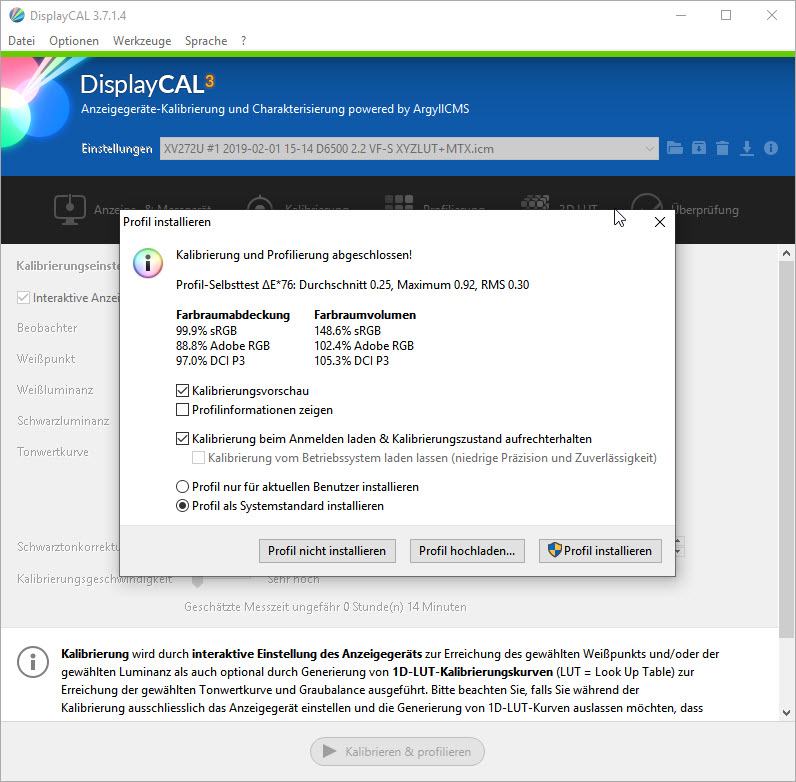Click the Weißpunkt label
Image resolution: width=796 pixels, height=782 pixels.
46,359
